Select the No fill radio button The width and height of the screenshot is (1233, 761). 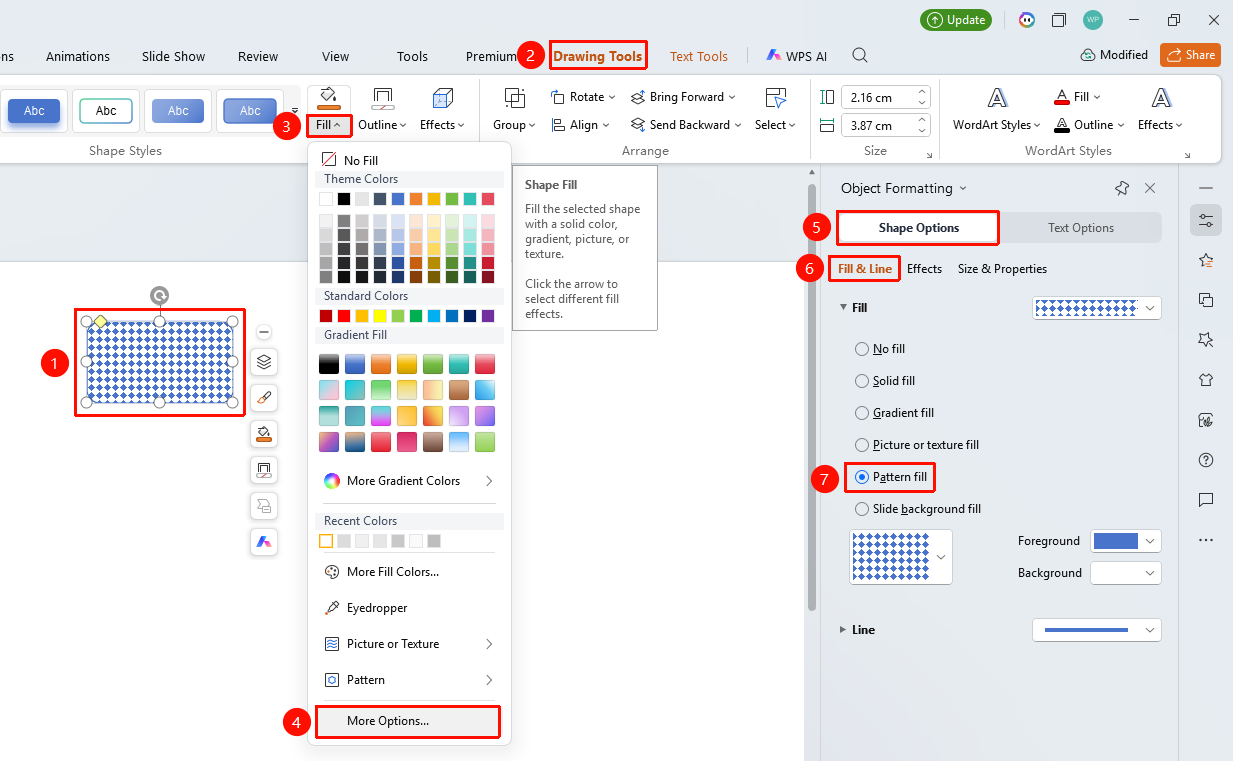(862, 349)
